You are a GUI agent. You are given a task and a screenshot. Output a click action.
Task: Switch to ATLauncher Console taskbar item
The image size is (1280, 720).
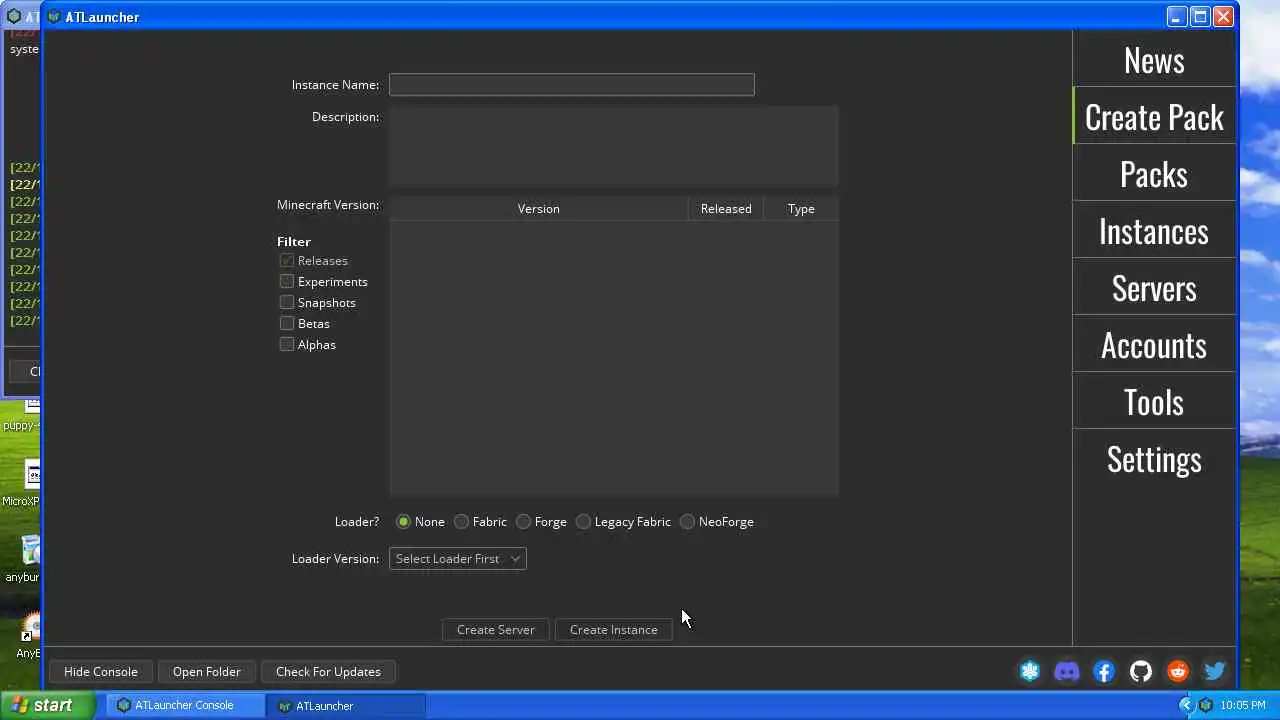[x=183, y=705]
